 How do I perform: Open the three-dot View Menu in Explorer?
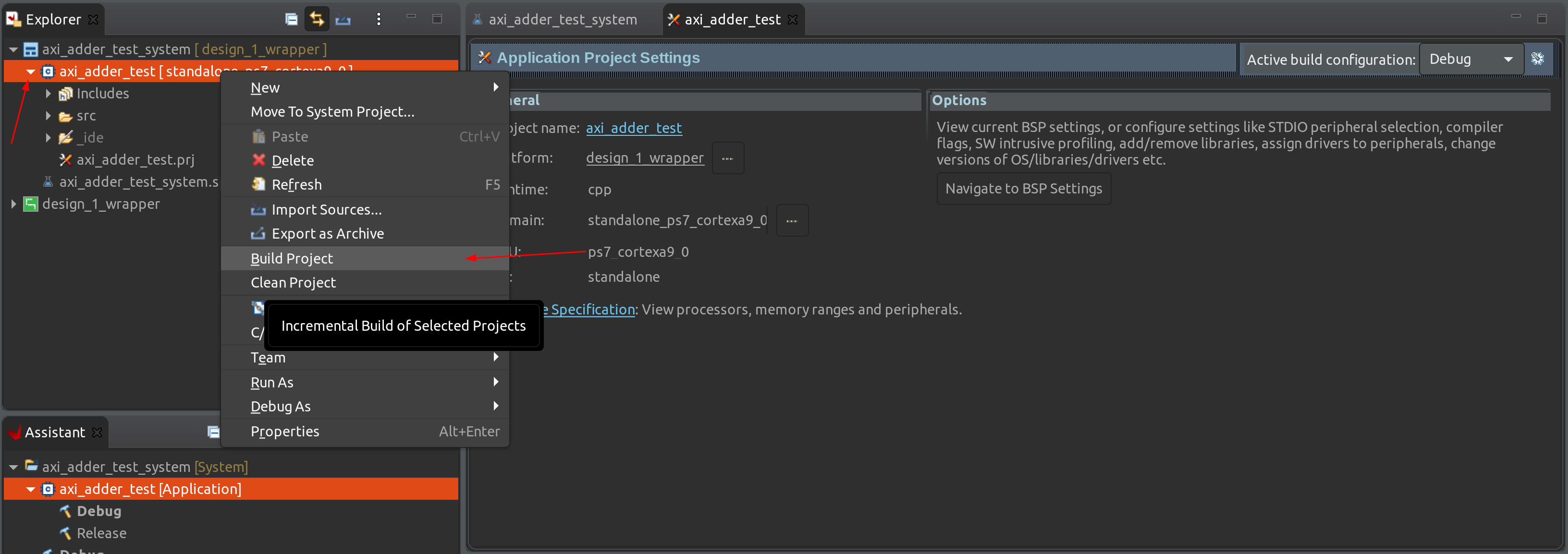tap(379, 19)
